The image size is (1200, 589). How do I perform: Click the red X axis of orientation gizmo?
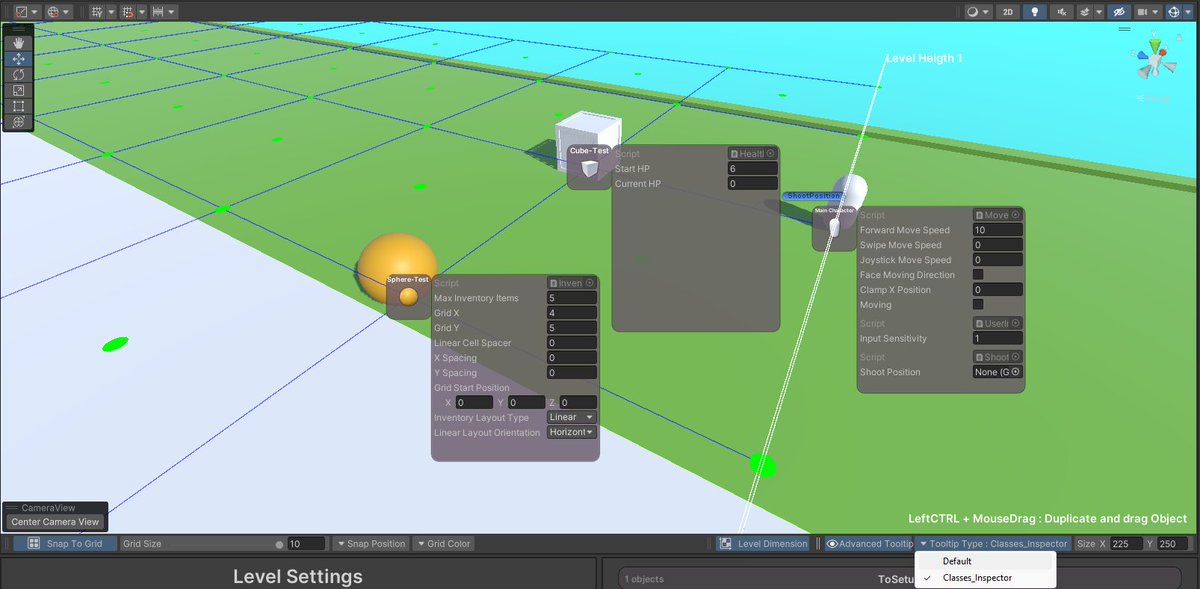click(x=1162, y=52)
